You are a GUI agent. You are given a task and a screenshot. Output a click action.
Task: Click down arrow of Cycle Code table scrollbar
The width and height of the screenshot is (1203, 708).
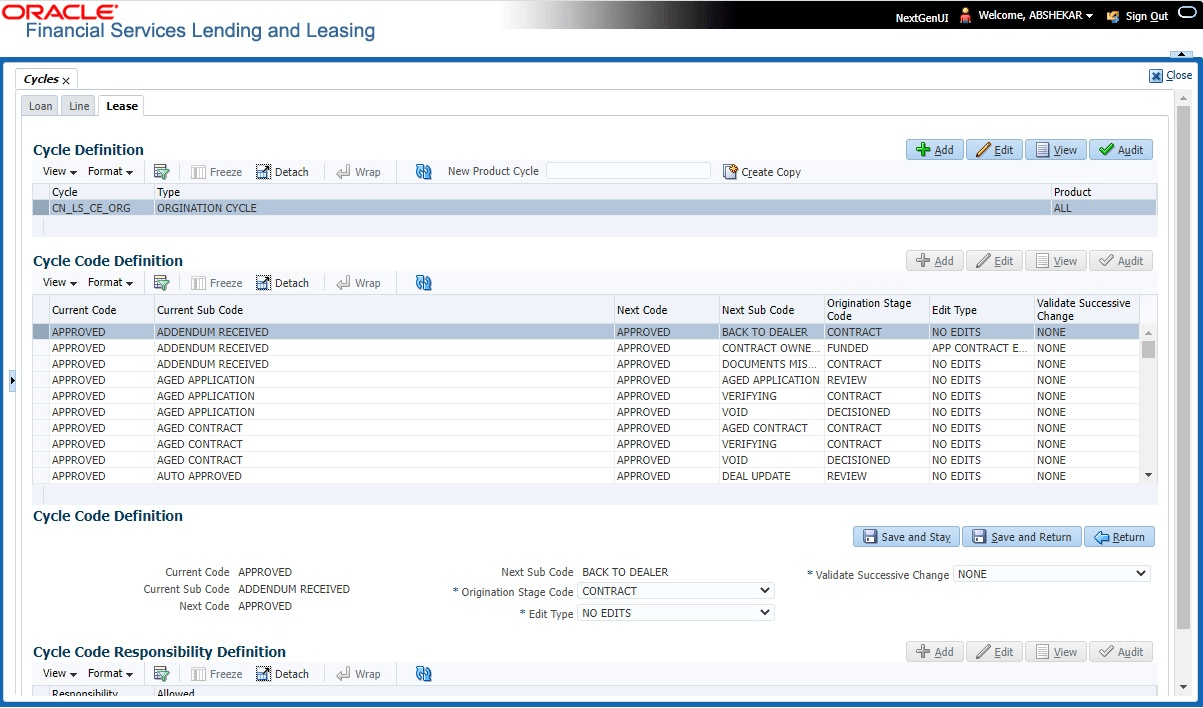(1148, 476)
